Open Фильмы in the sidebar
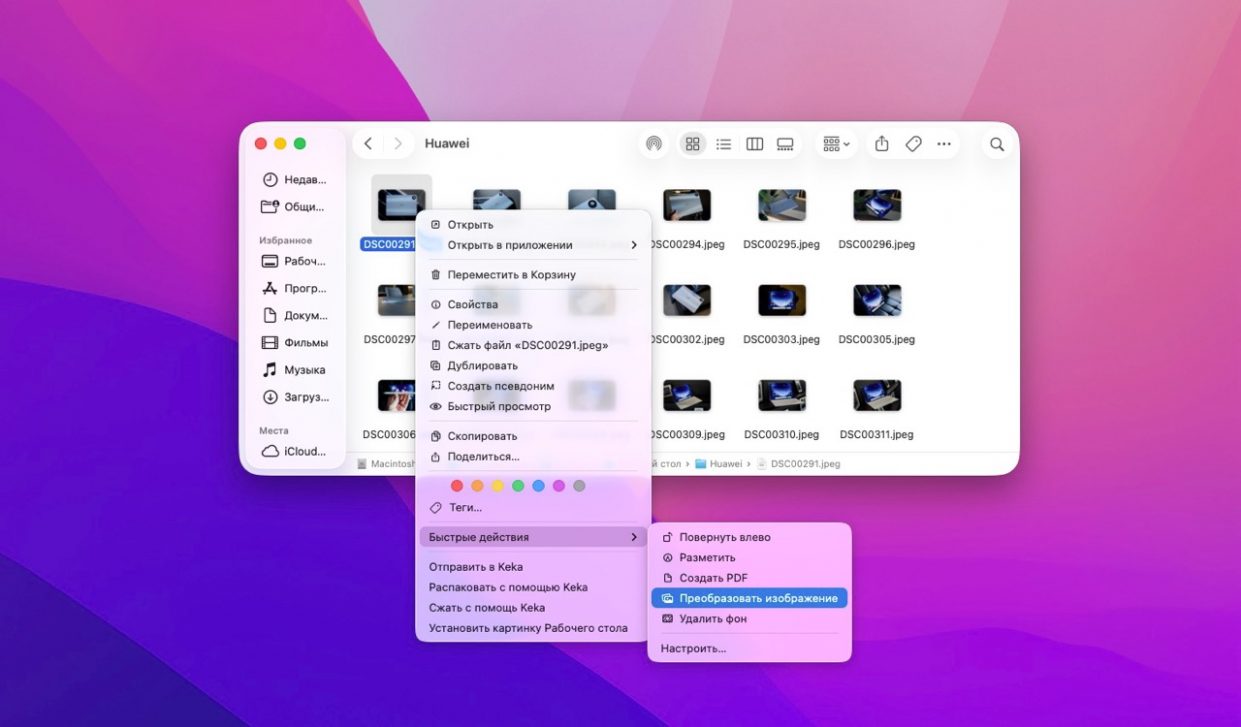 click(294, 342)
